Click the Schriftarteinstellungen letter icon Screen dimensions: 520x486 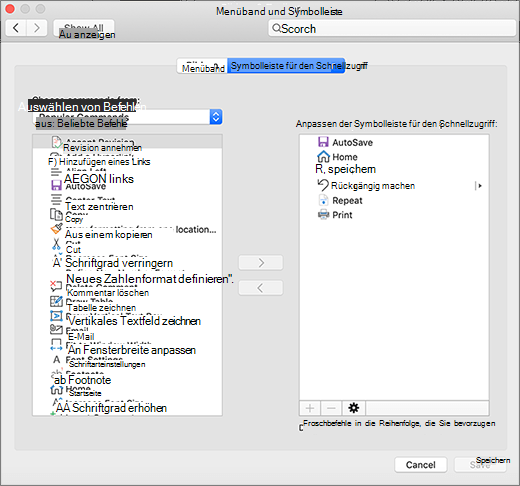56,360
